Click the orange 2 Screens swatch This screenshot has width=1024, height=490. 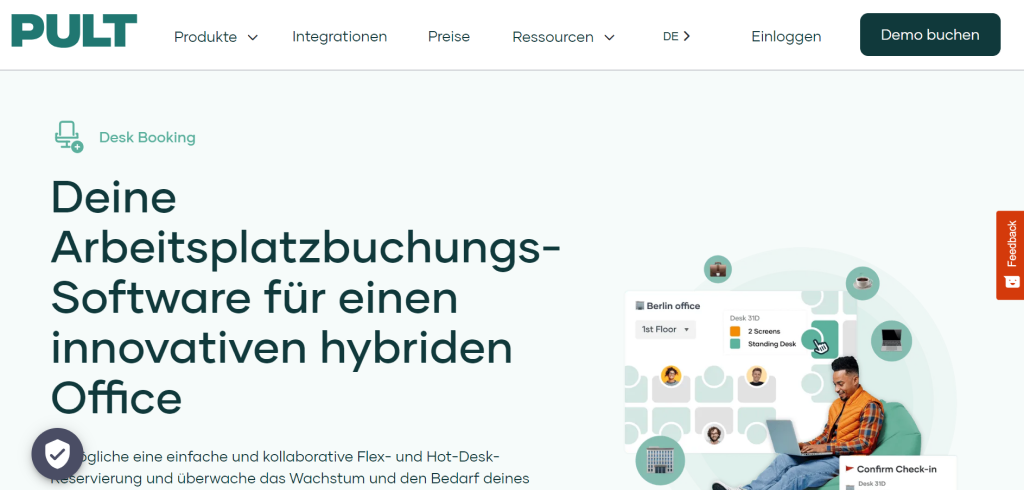tap(735, 331)
